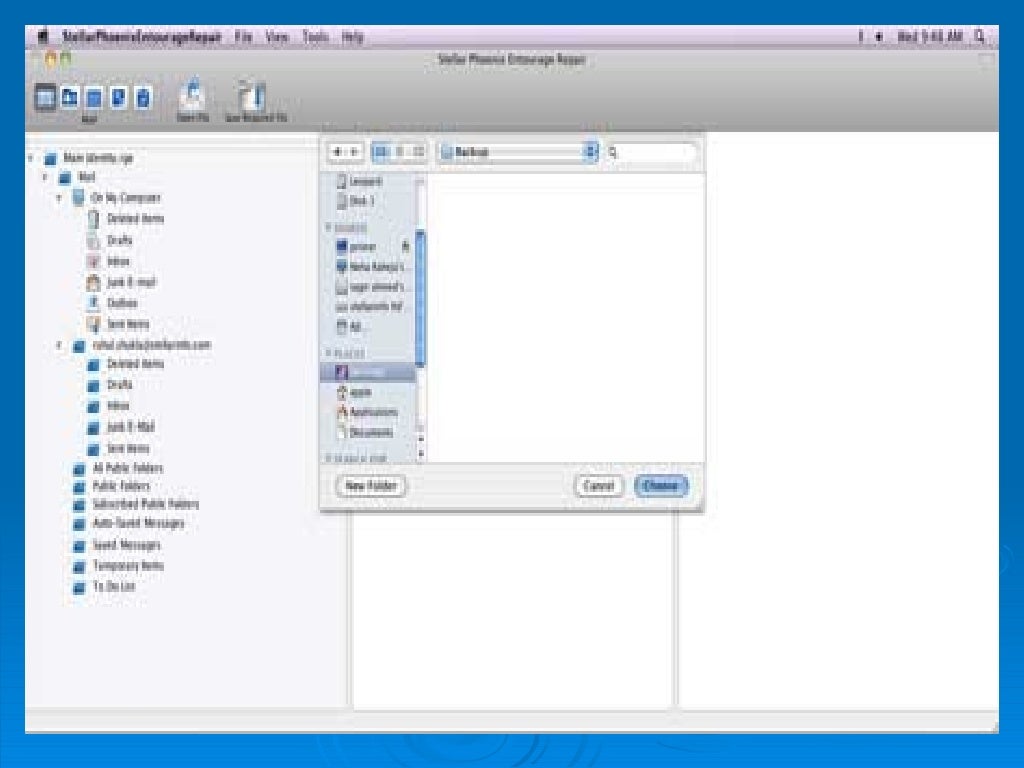Select Junk E-Mail under the email account
The height and width of the screenshot is (768, 1024).
tap(121, 427)
